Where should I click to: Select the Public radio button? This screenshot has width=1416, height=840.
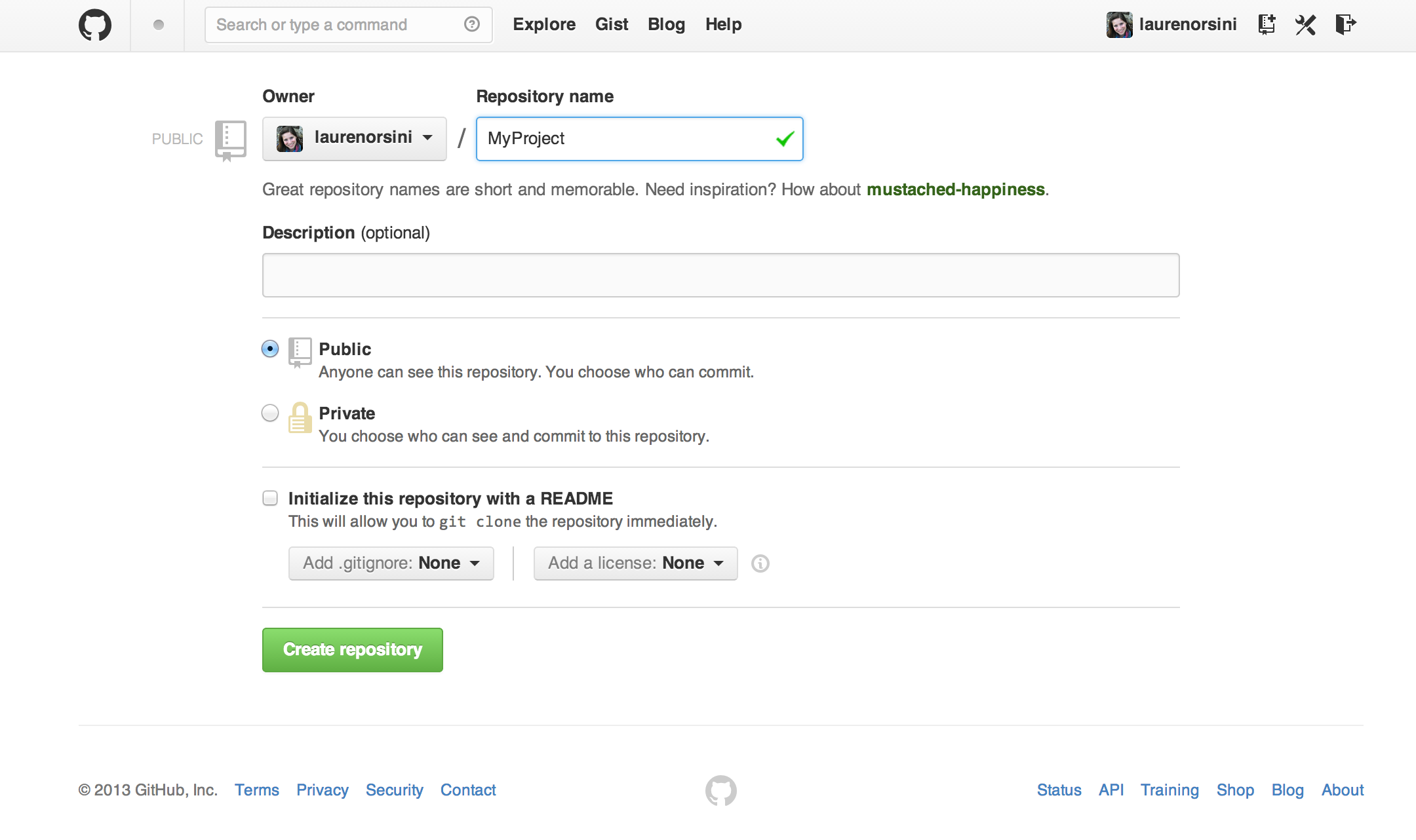pos(270,349)
